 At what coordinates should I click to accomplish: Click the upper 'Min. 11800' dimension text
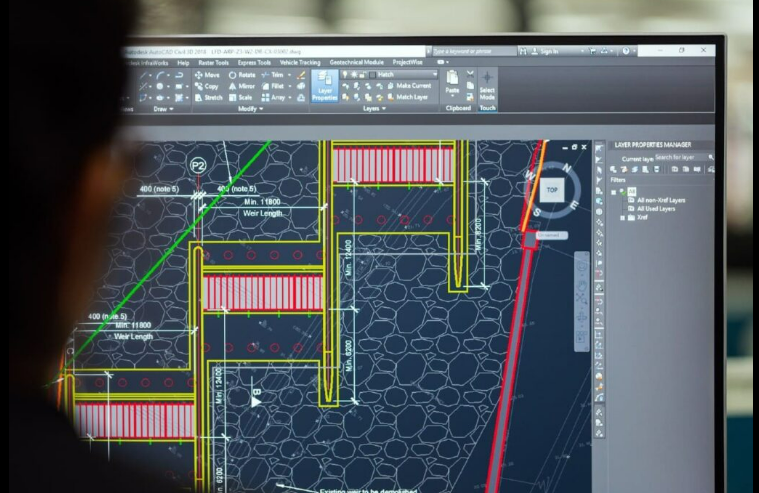[x=262, y=201]
